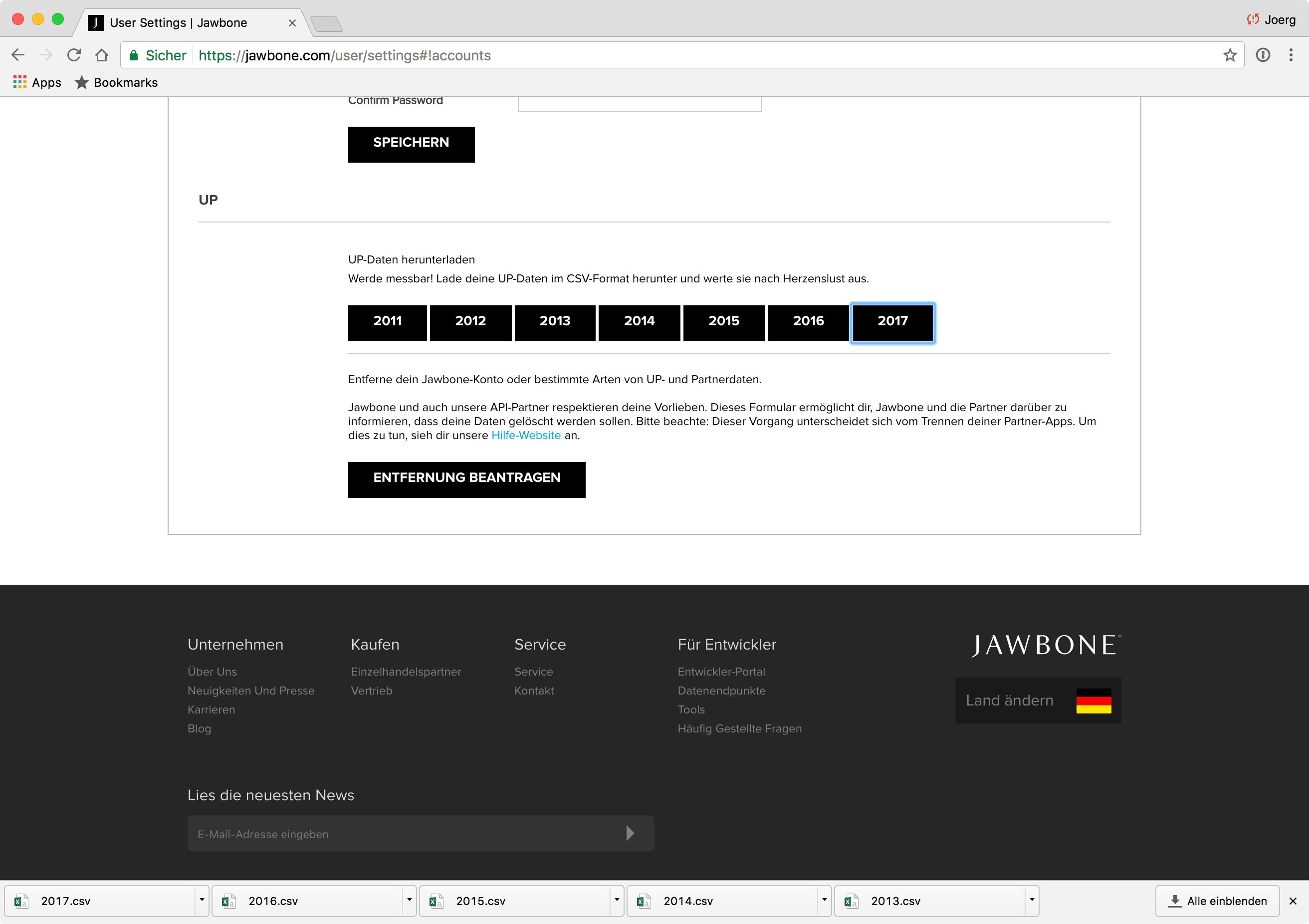1309x924 pixels.
Task: Open the Hilfe-Website link
Action: pos(526,435)
